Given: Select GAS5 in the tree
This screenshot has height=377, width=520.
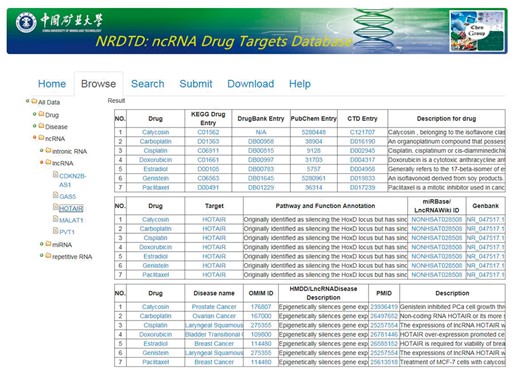Looking at the screenshot, I should point(67,196).
